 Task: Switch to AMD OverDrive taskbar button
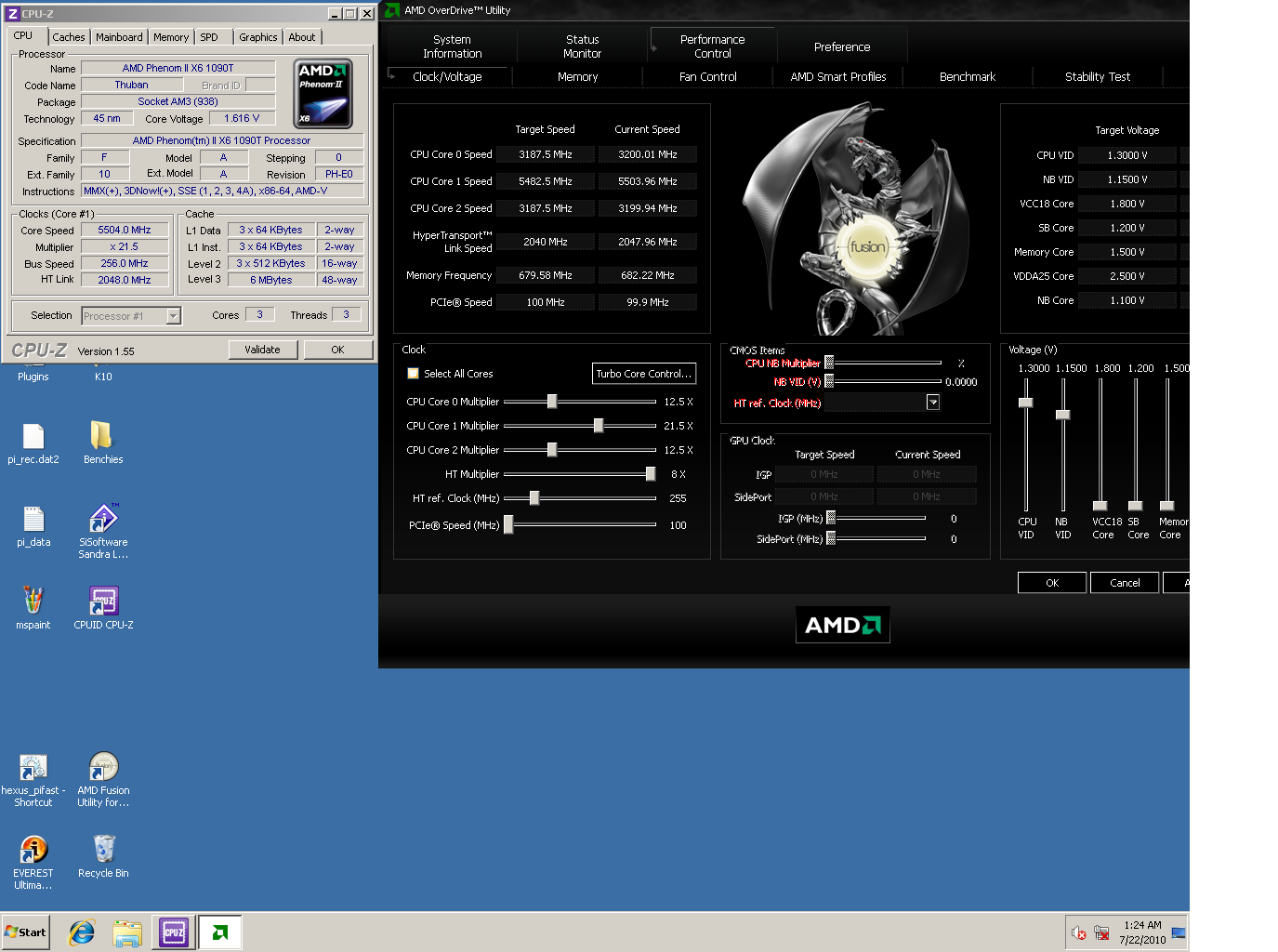point(220,932)
